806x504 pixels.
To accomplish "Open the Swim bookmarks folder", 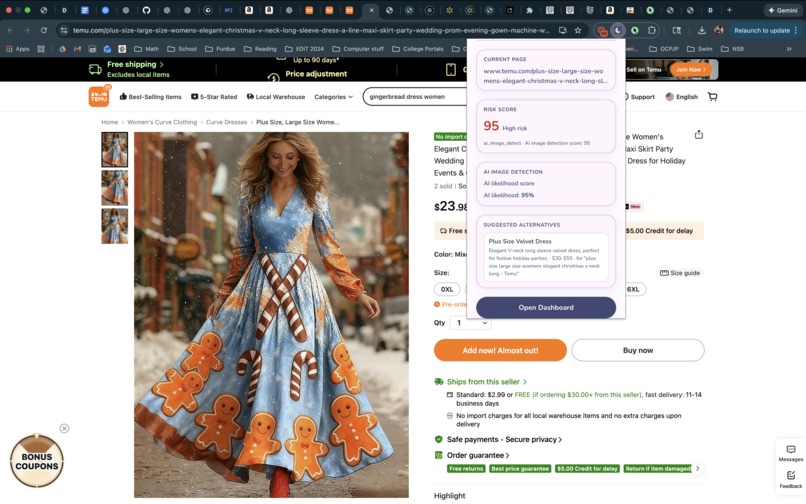I will 700,49.
